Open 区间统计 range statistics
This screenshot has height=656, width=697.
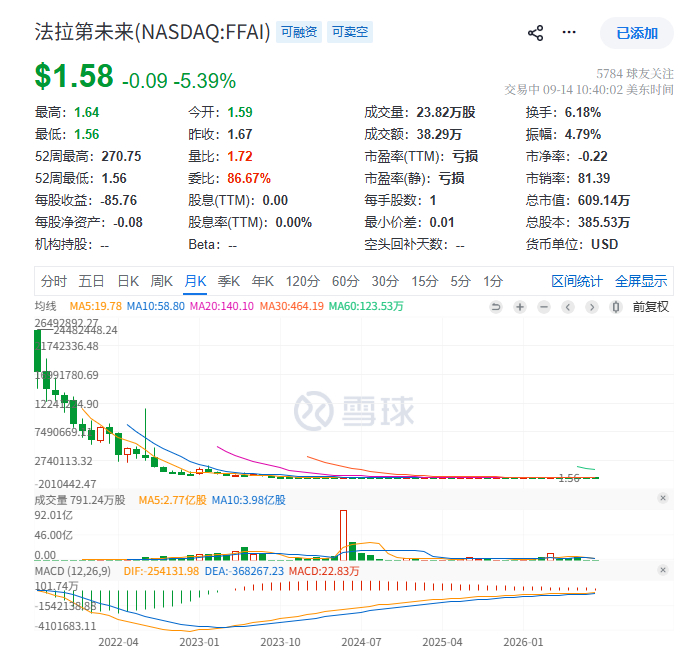(577, 281)
